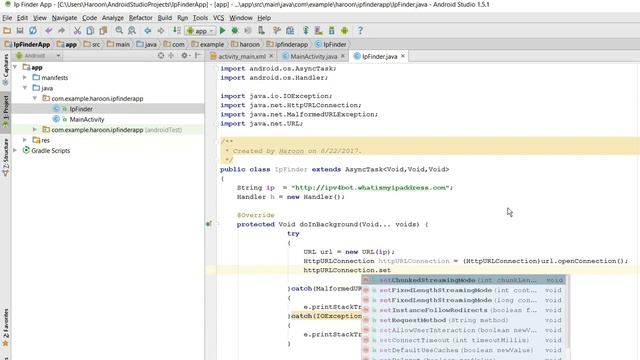640x360 pixels.
Task: Select MainActivity in project tree
Action: [x=87, y=119]
